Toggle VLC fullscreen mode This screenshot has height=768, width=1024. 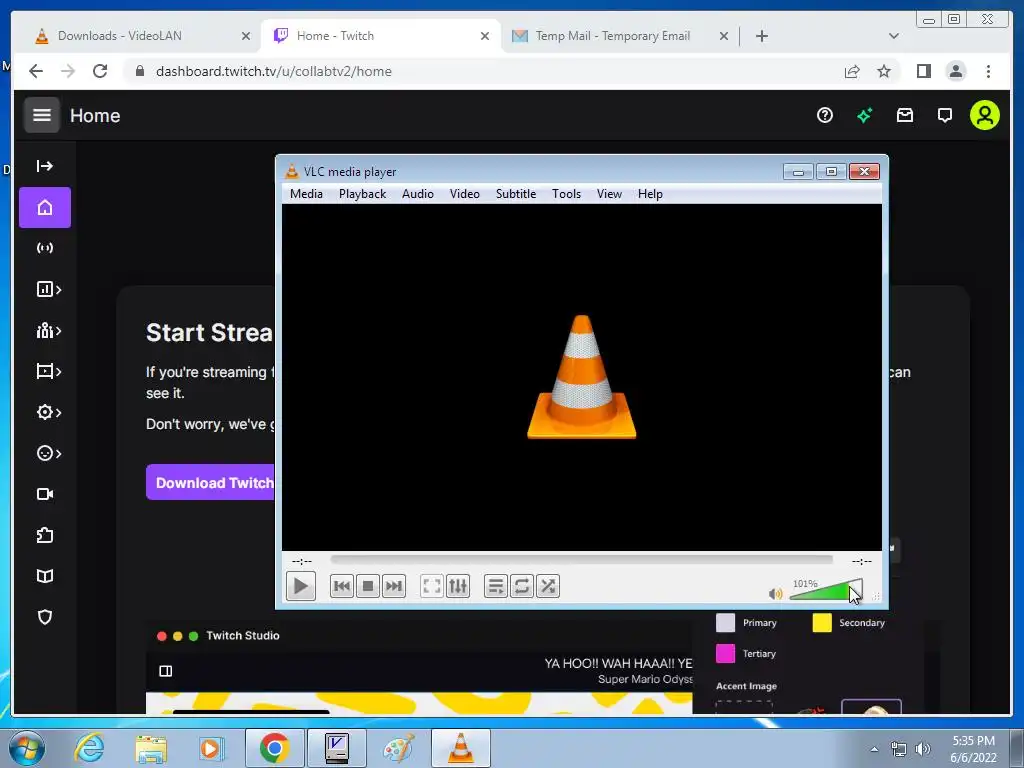[x=432, y=586]
